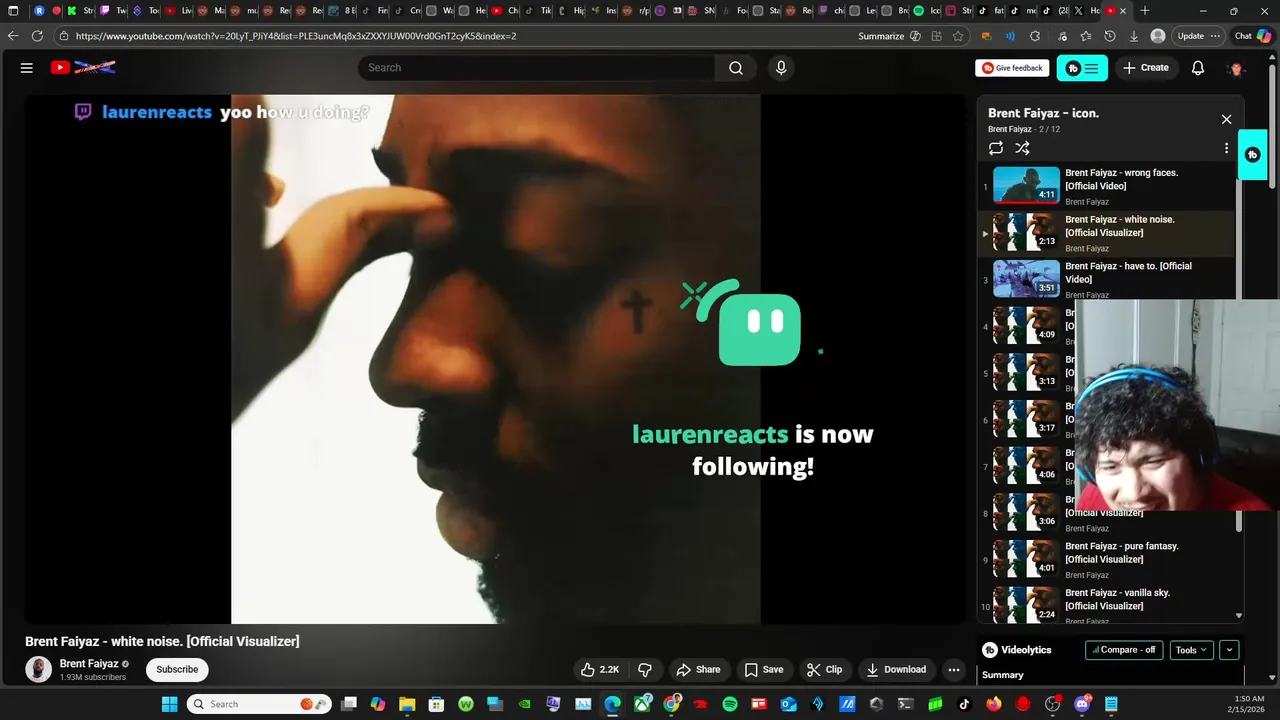
Task: Open the YouTube hamburger guide menu
Action: (x=27, y=68)
